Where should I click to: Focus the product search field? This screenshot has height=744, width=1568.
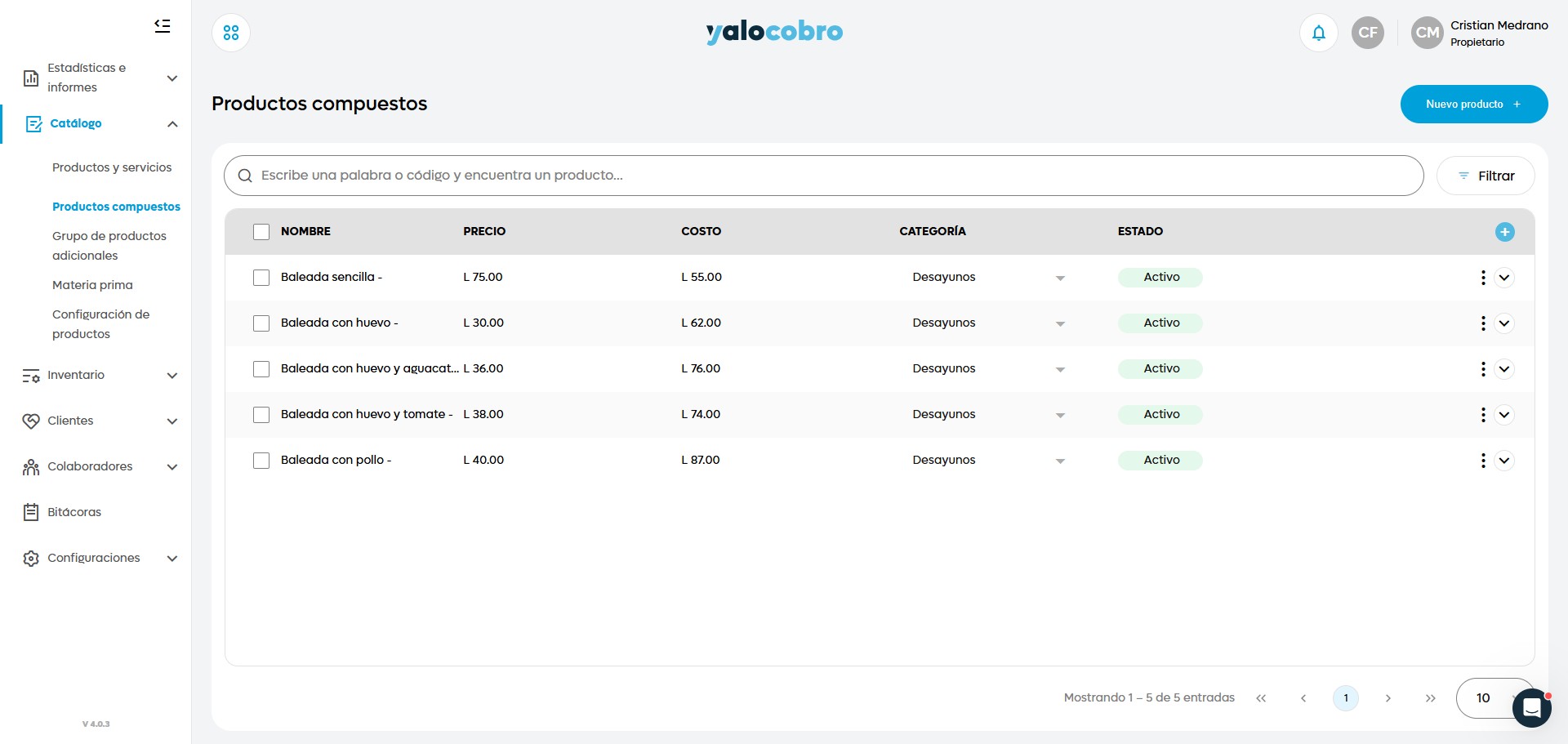click(824, 176)
